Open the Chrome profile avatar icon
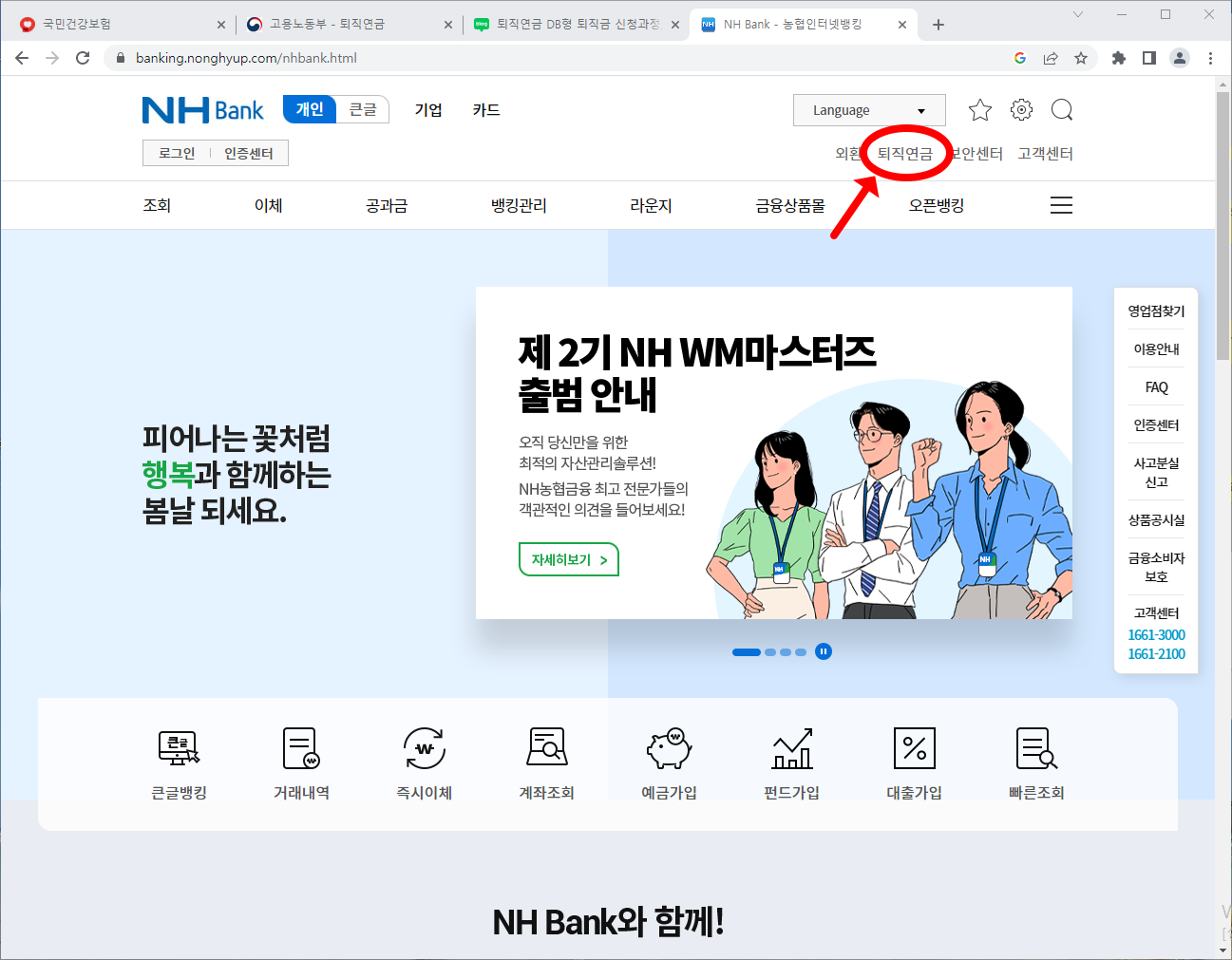Screen dimensions: 1232x960 click(x=1180, y=58)
